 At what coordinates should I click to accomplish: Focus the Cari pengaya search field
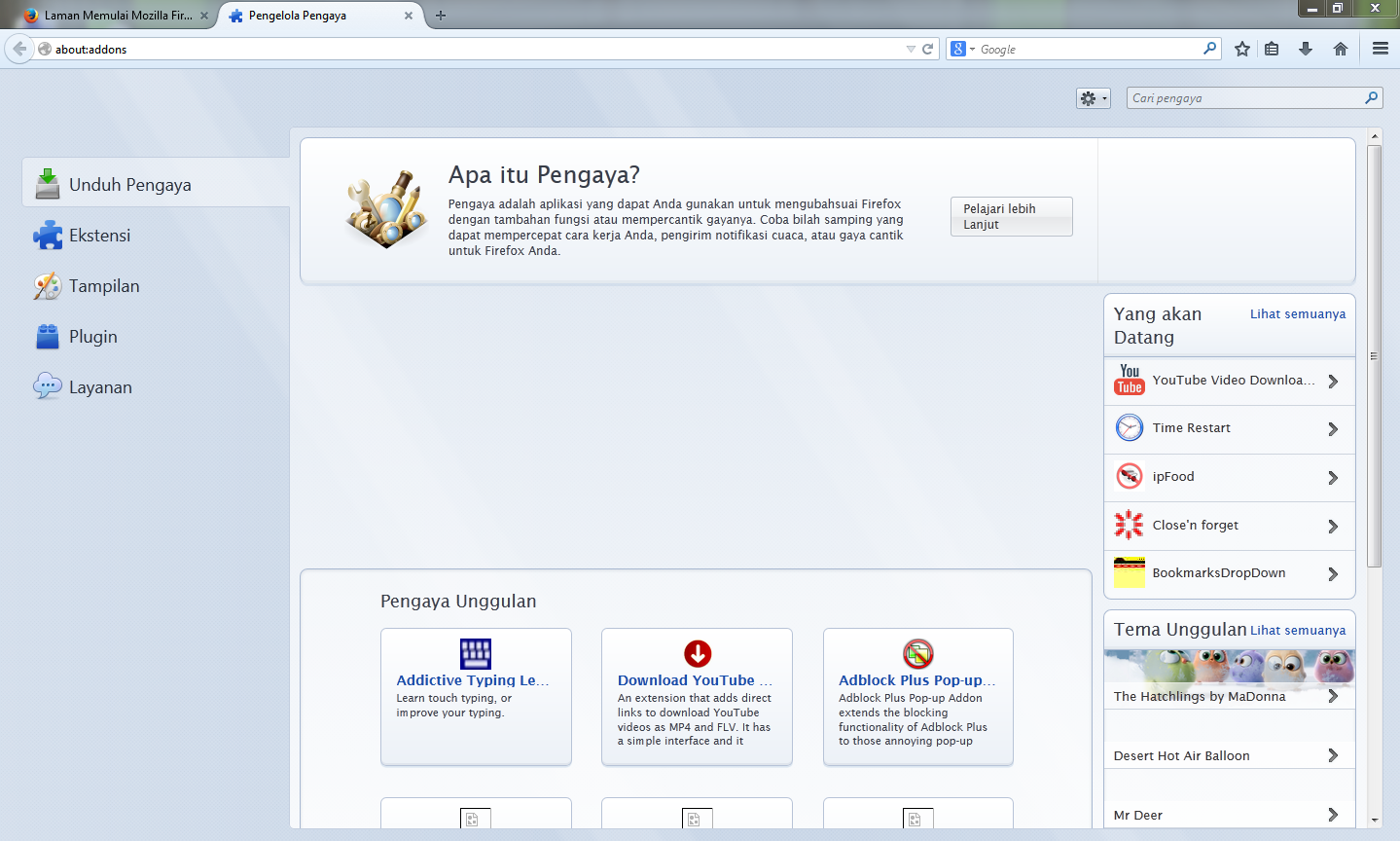pos(1245,97)
